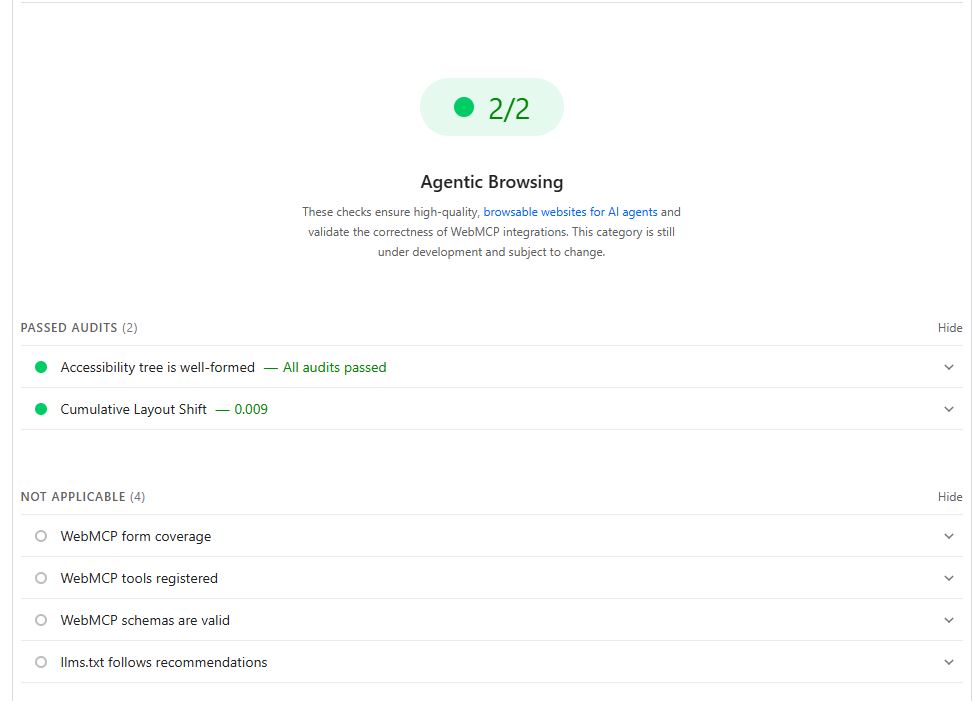Expand llms.txt follows recommendations chevron
975x701 pixels.
click(x=949, y=662)
